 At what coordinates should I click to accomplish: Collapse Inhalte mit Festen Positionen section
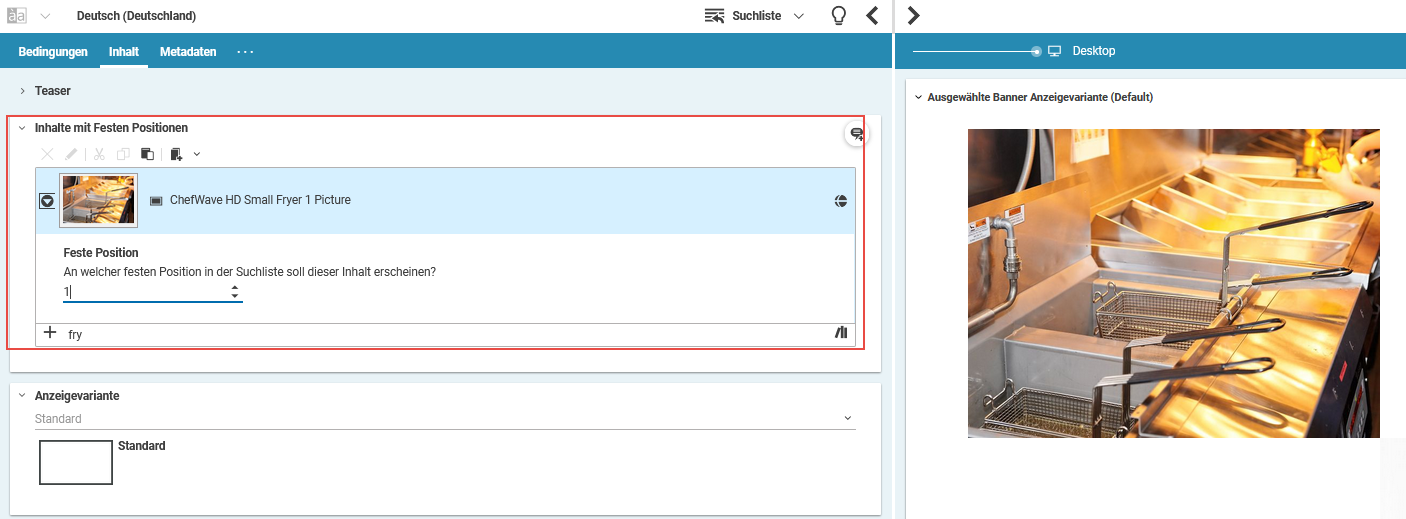pos(22,128)
